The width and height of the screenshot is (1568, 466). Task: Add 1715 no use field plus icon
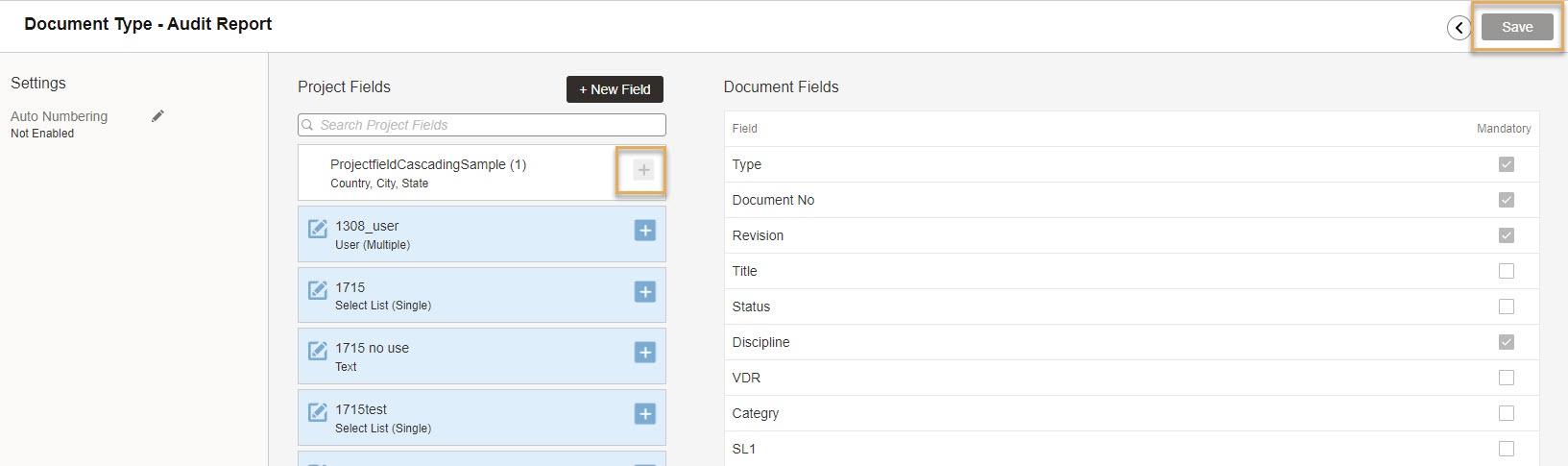pyautogui.click(x=645, y=353)
